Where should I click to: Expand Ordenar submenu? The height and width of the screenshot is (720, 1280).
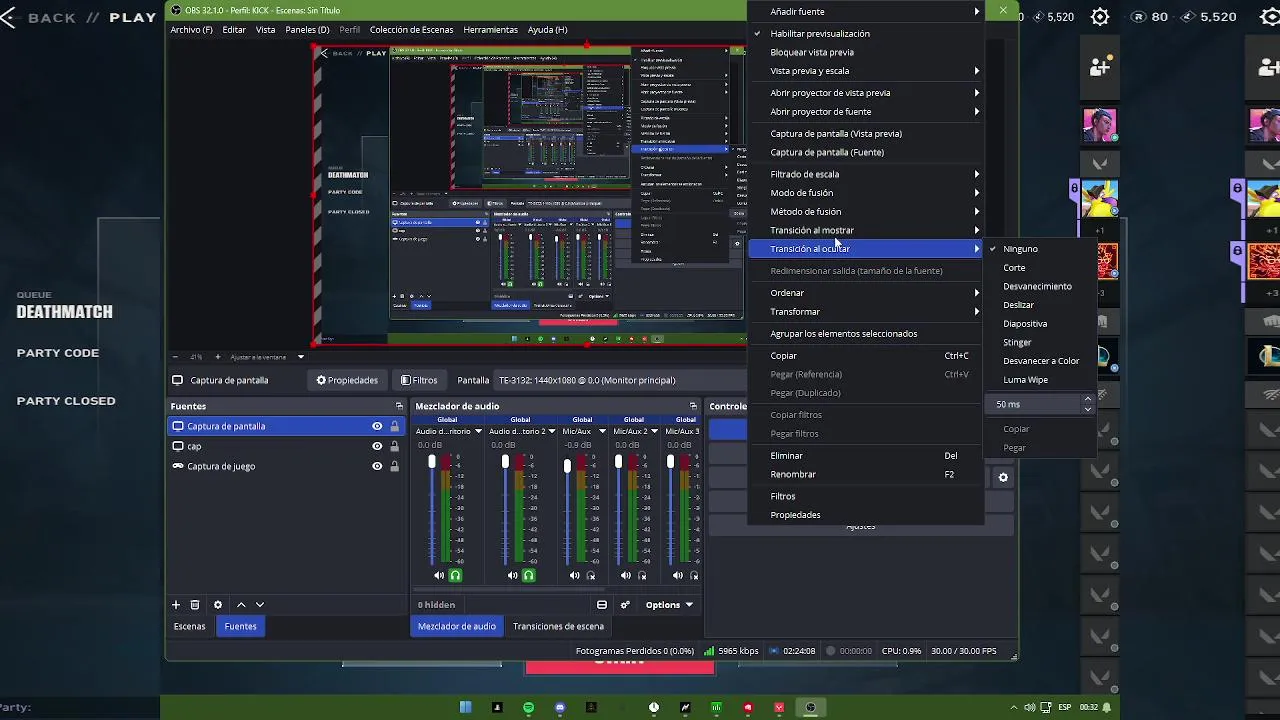(866, 293)
